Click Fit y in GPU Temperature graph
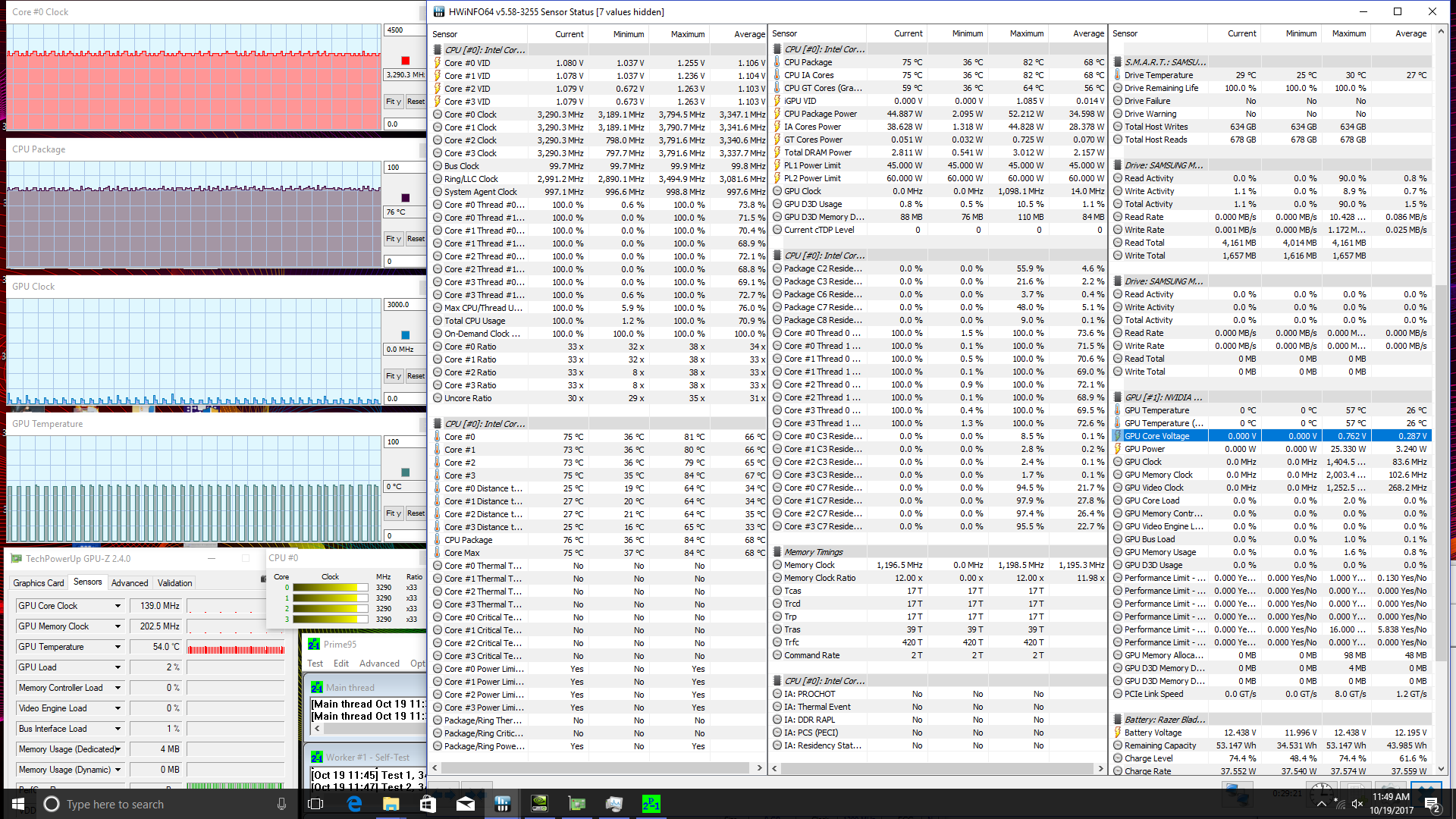The image size is (1456, 819). pos(393,513)
